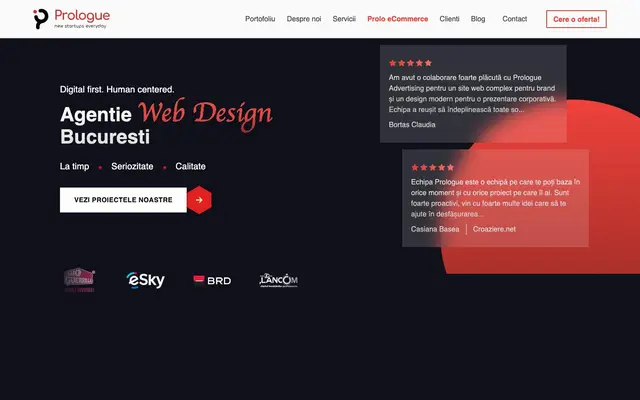Open the Portofoliu menu item
The height and width of the screenshot is (400, 640).
[260, 19]
